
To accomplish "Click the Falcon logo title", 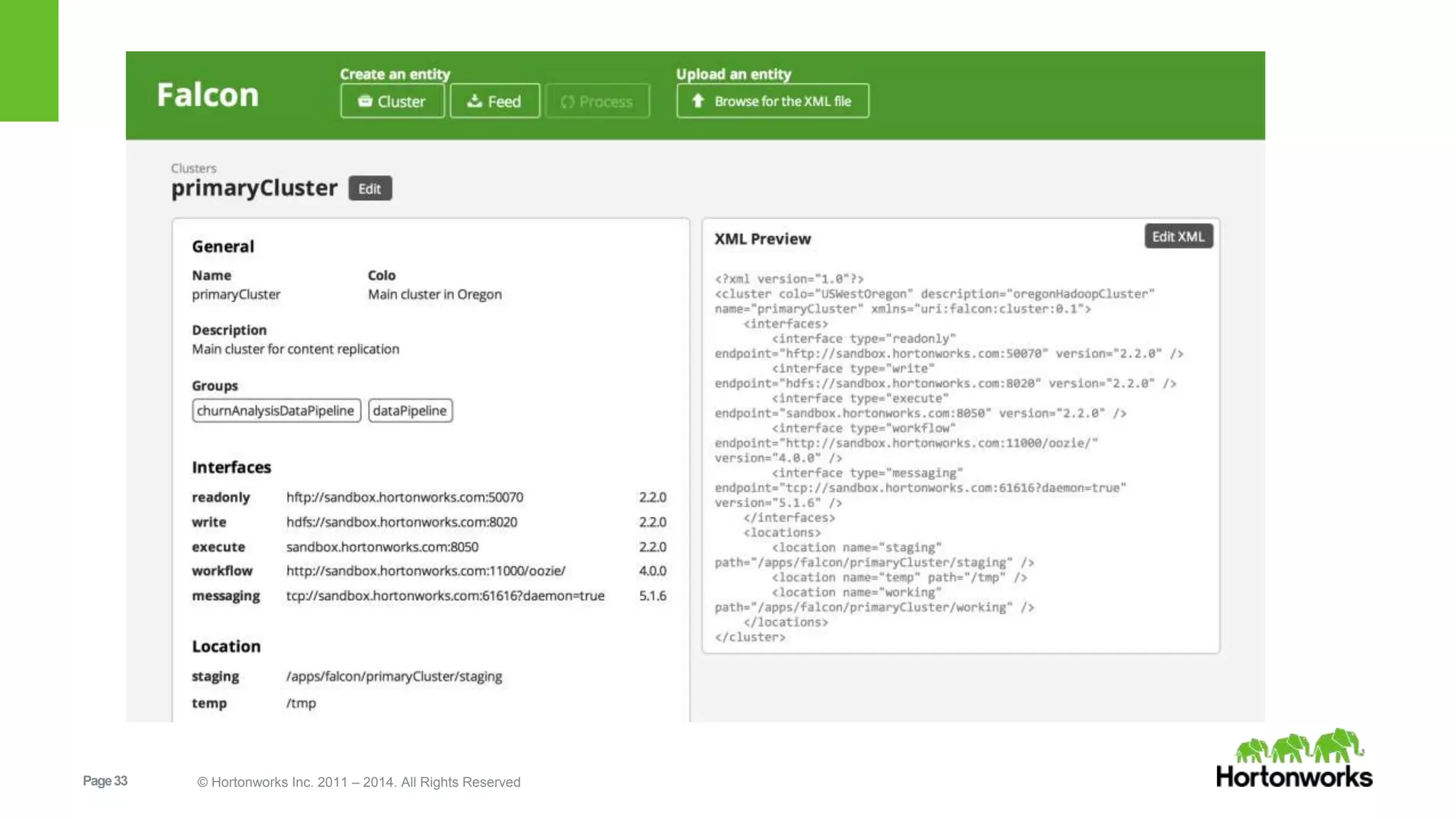I will point(208,95).
